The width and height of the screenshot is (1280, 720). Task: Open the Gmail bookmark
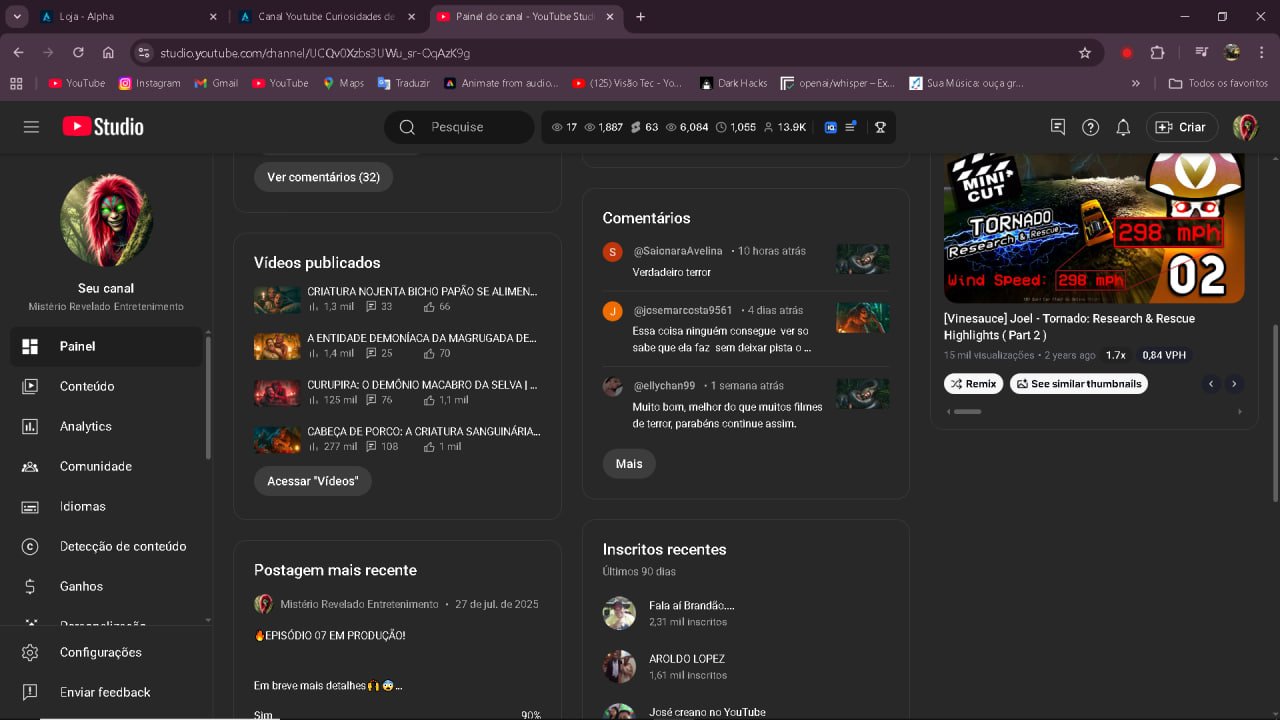tap(216, 83)
